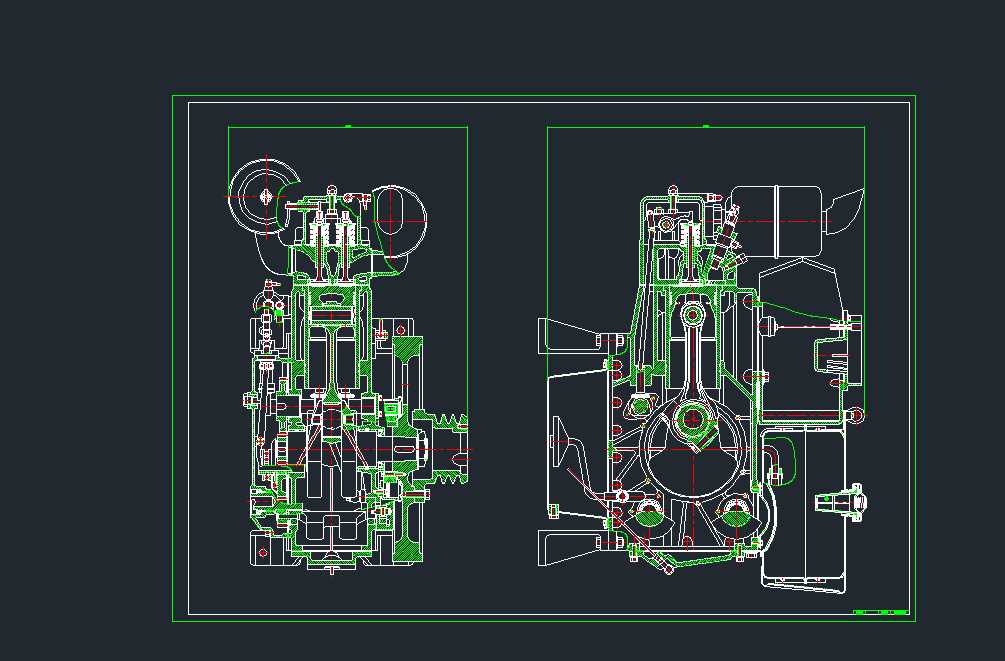Screen dimensions: 1005x661
Task: Click the title block in the drawing corner
Action: pos(881,612)
